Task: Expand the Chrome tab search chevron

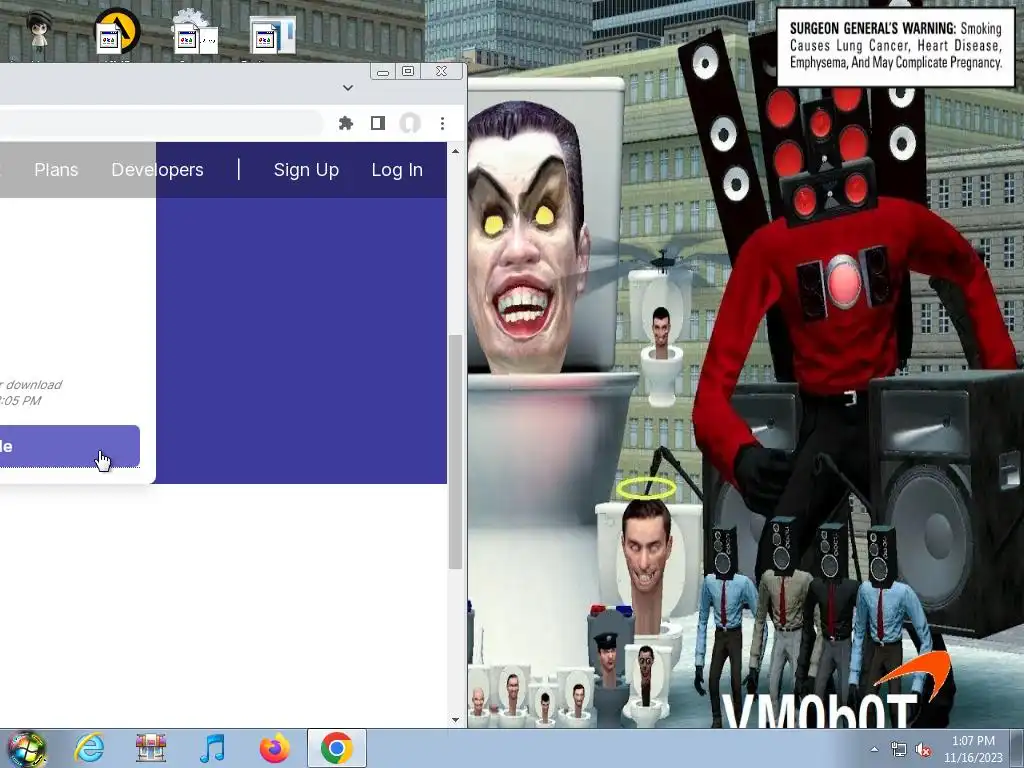Action: [x=348, y=88]
